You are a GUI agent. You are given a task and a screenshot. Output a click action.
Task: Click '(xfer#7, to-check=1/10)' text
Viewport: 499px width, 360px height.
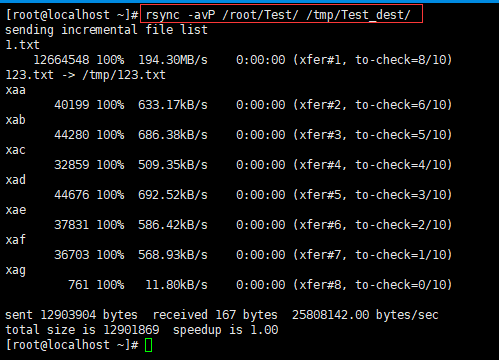pyautogui.click(x=373, y=255)
